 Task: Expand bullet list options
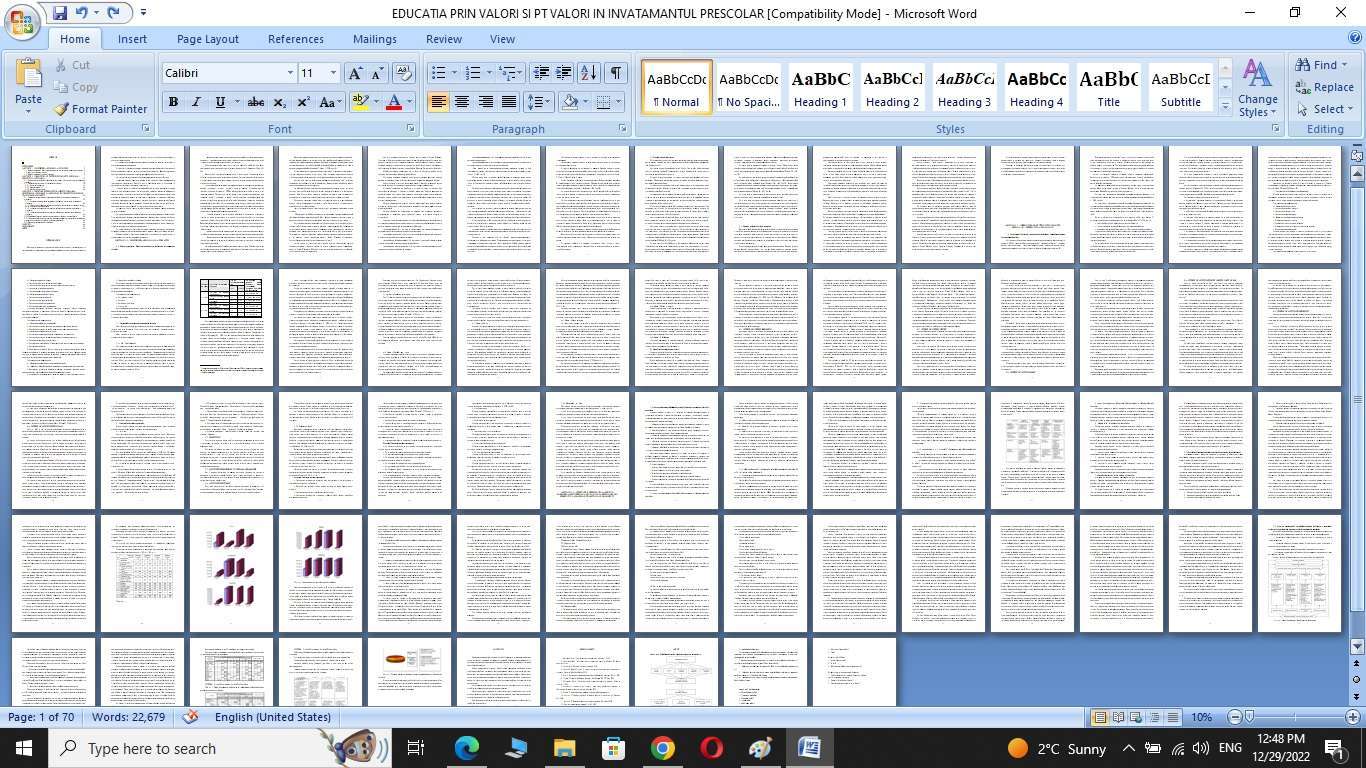click(454, 73)
